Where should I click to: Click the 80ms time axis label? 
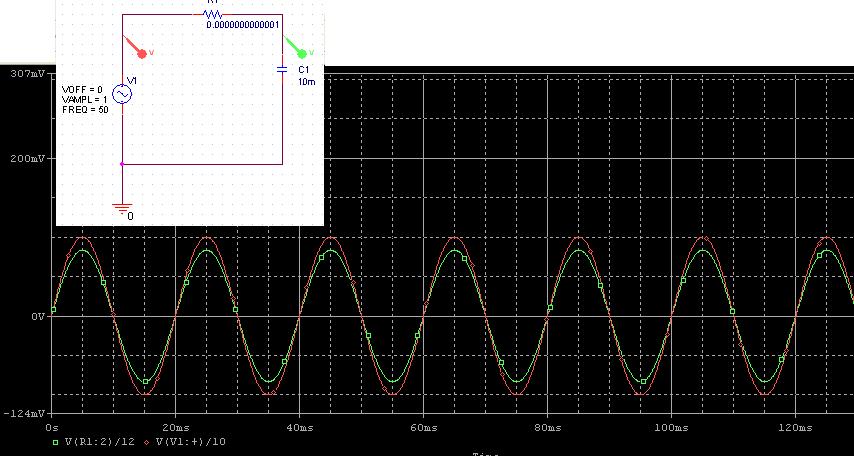tap(547, 428)
